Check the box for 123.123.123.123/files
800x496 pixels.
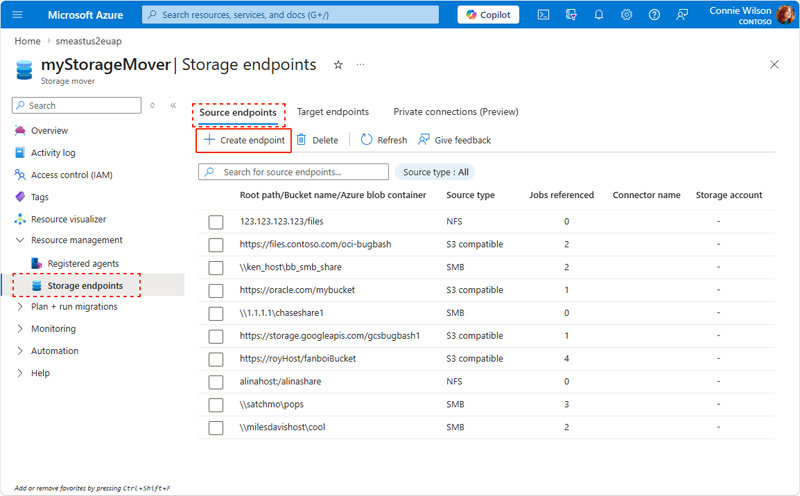(216, 221)
